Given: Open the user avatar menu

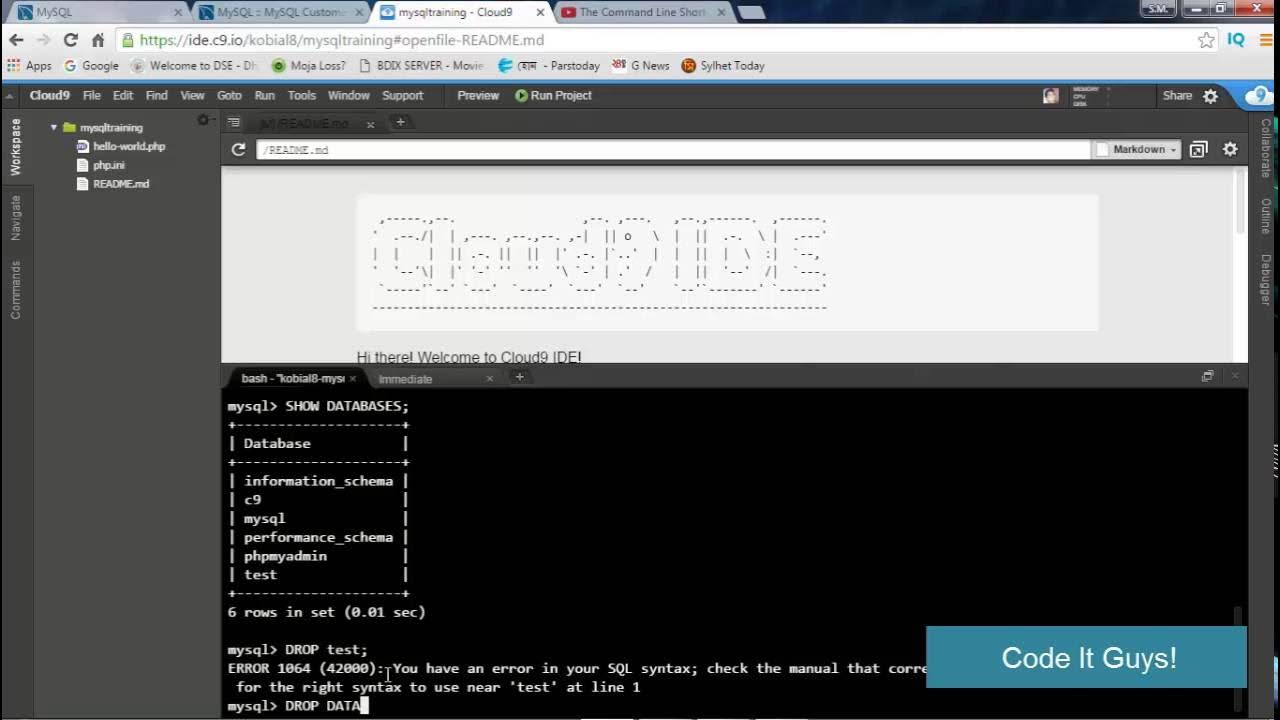Looking at the screenshot, I should click(1050, 96).
